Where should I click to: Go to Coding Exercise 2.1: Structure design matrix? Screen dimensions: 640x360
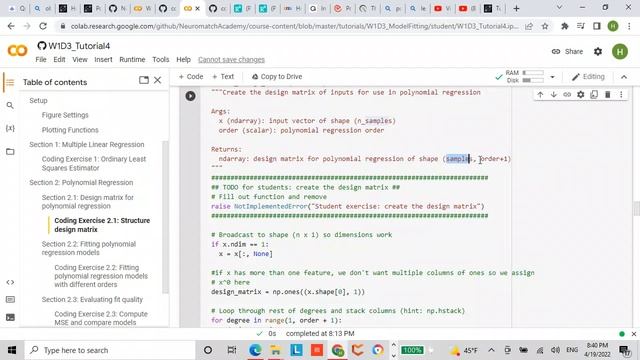pyautogui.click(x=102, y=225)
